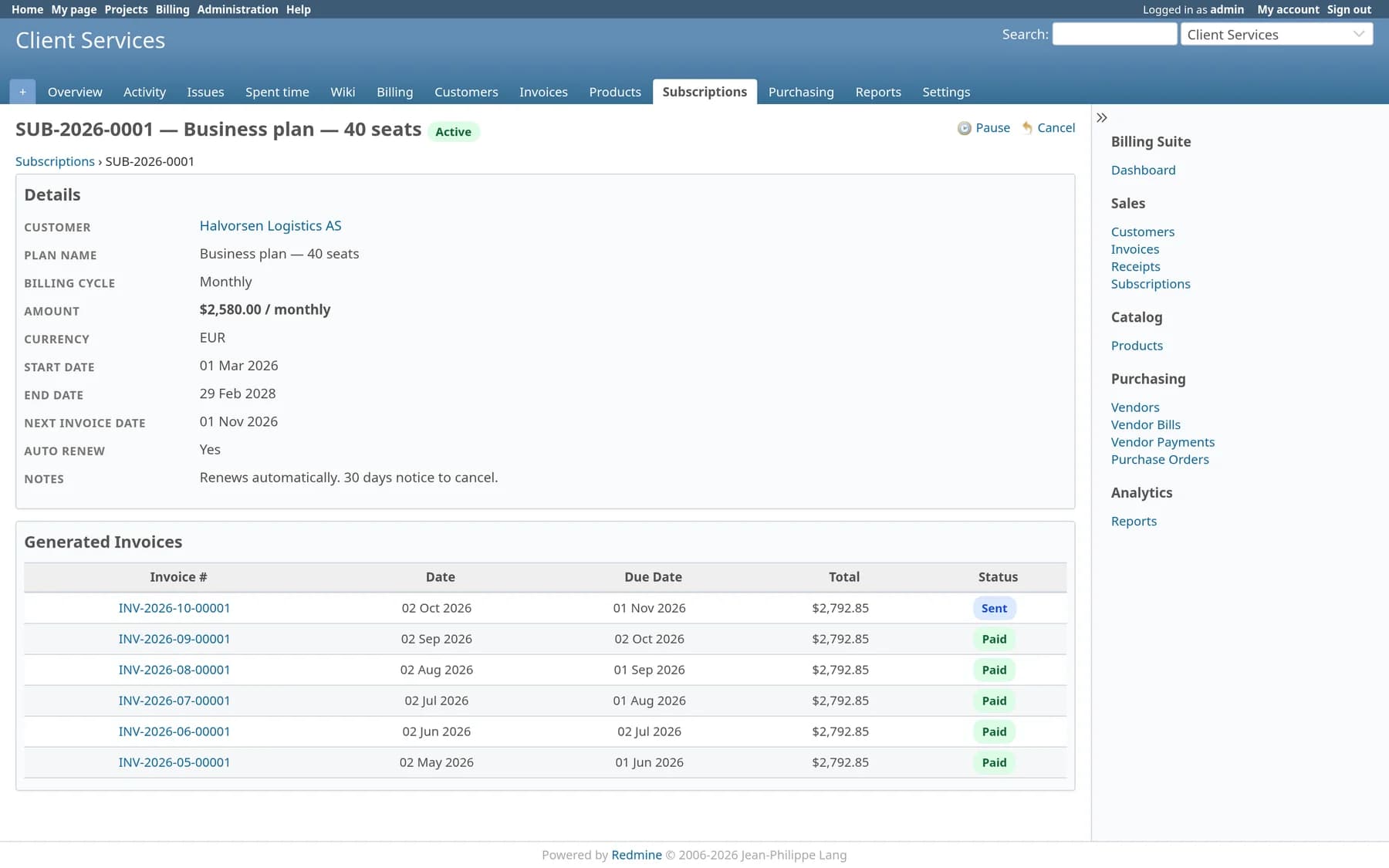
Task: Open the Administration top menu
Action: point(238,9)
